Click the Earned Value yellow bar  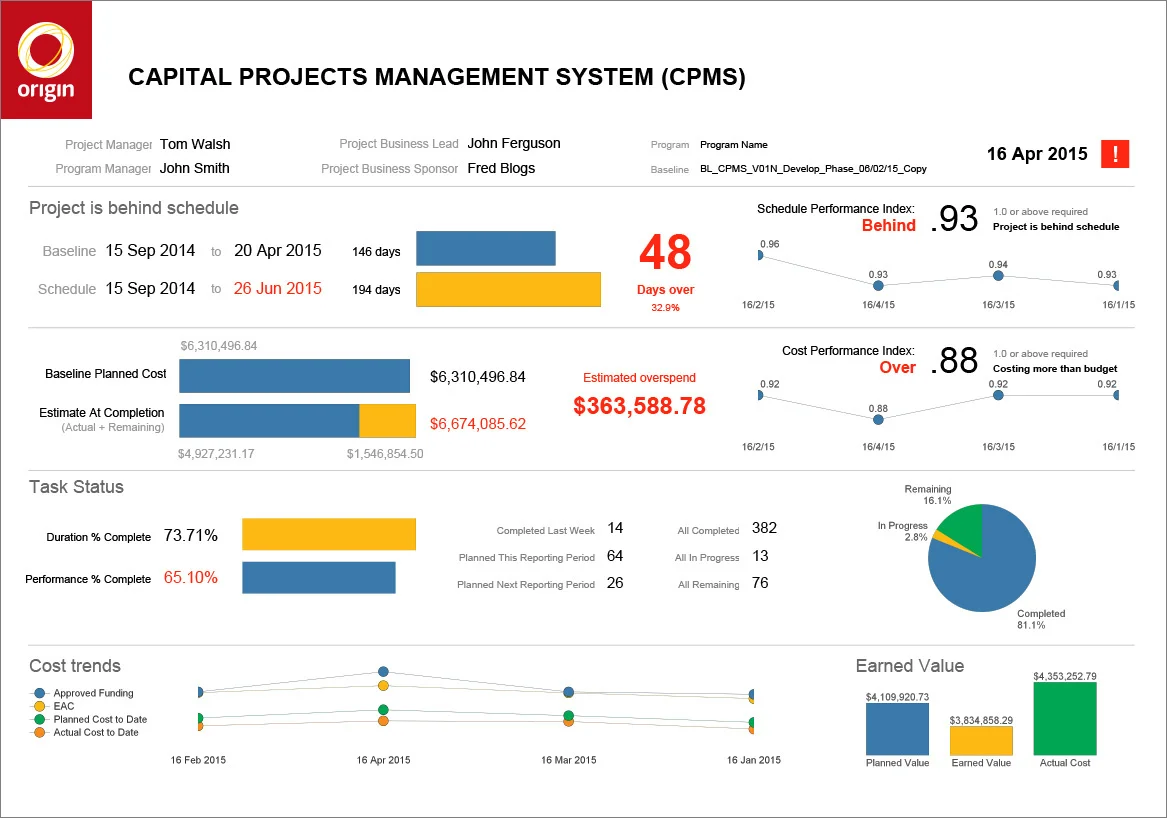tap(981, 741)
